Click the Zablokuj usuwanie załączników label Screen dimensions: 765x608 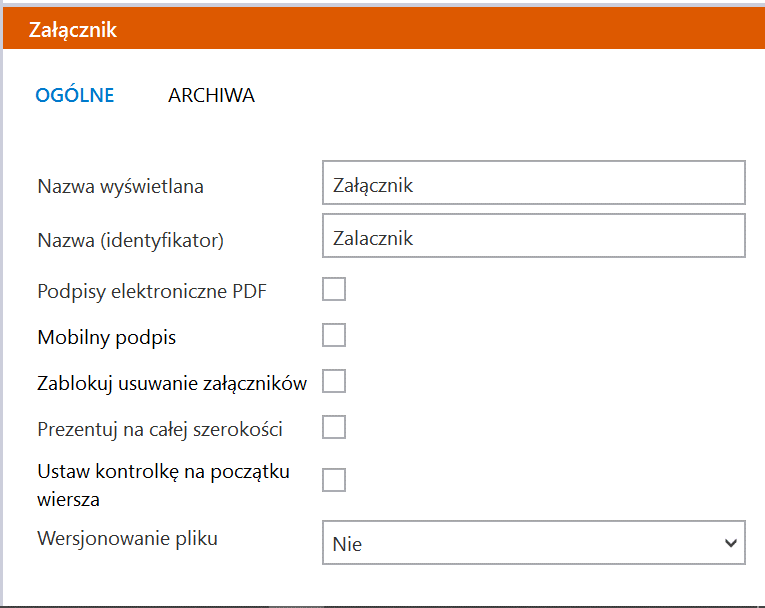172,384
